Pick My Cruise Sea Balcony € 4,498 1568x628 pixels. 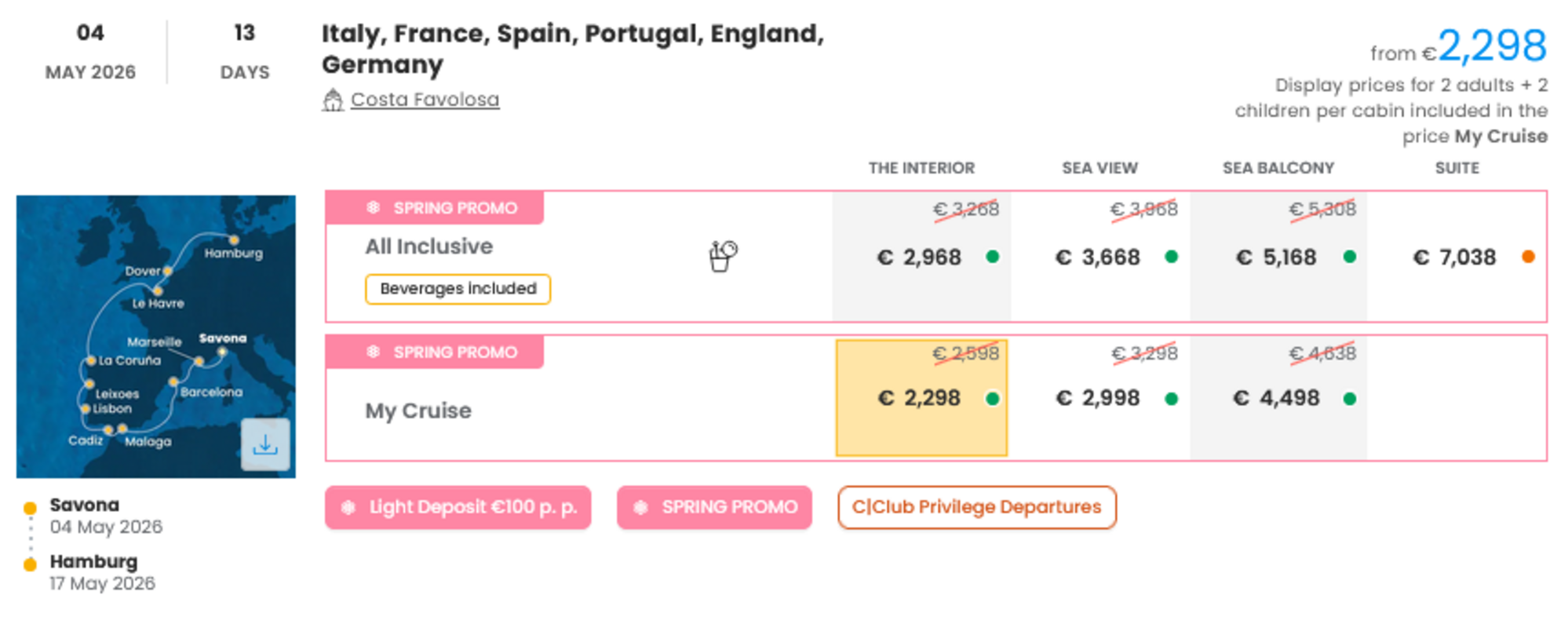coord(1277,398)
